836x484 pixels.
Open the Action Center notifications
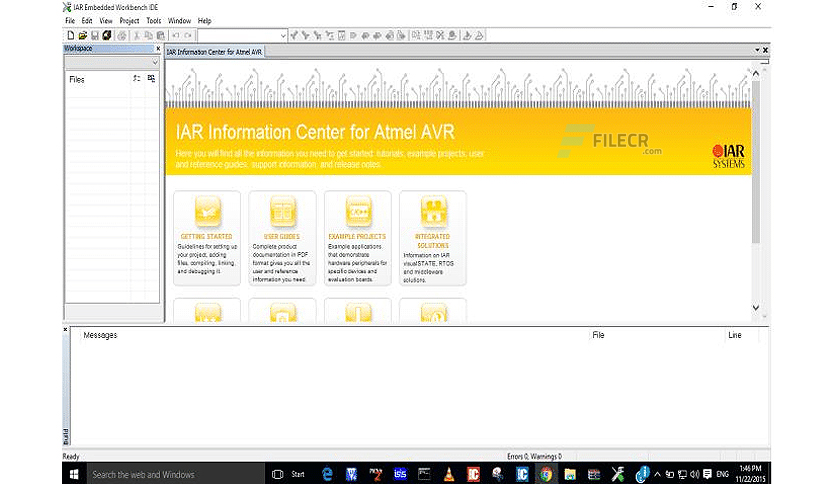click(x=708, y=474)
